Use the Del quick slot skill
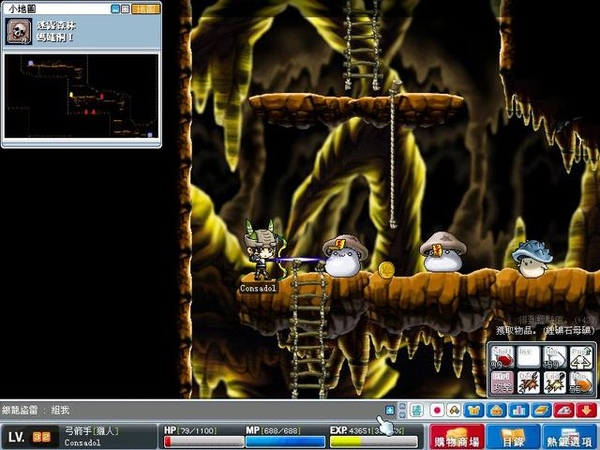600x450 pixels. (528, 382)
